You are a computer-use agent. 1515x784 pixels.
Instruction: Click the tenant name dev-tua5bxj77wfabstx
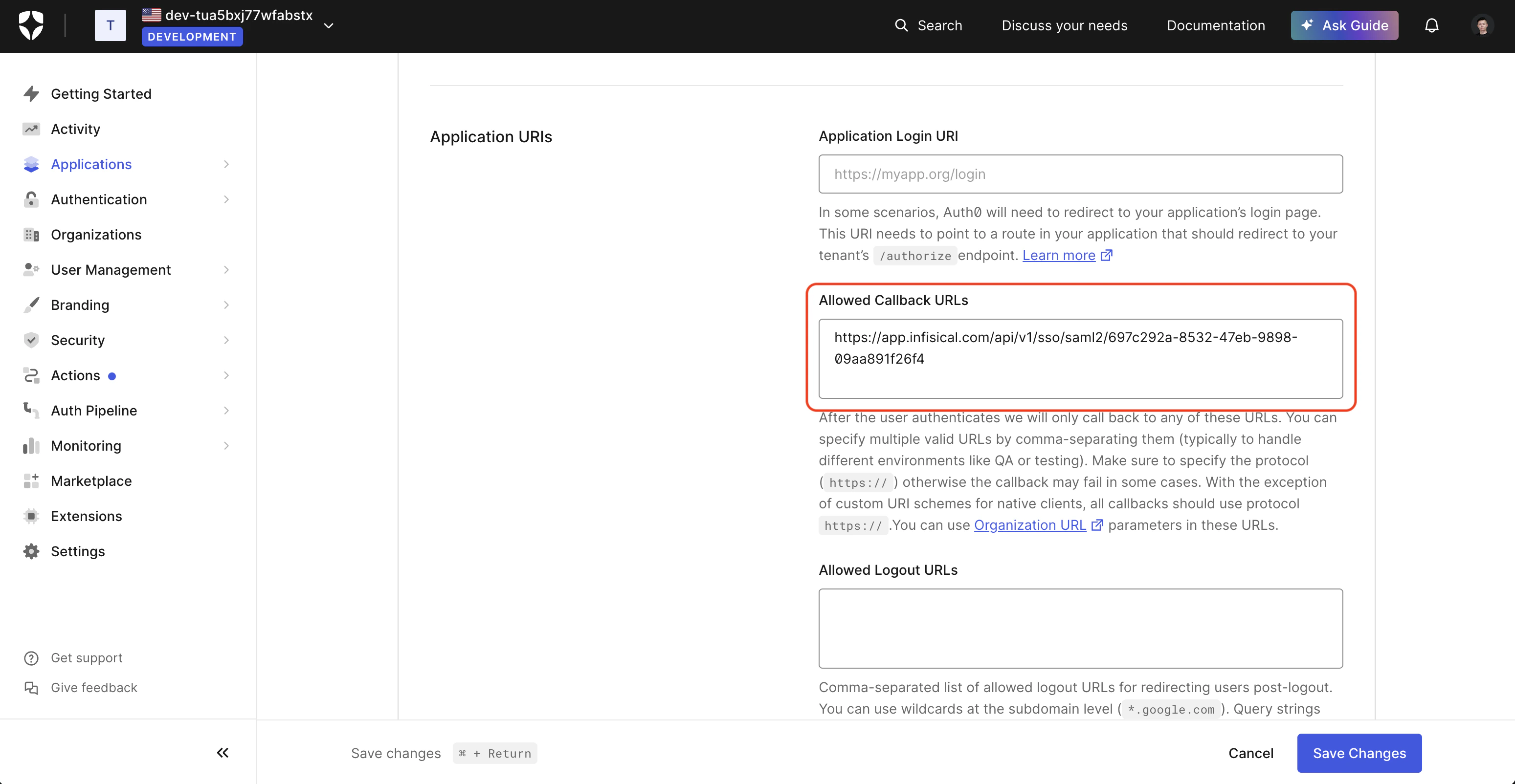(x=239, y=15)
